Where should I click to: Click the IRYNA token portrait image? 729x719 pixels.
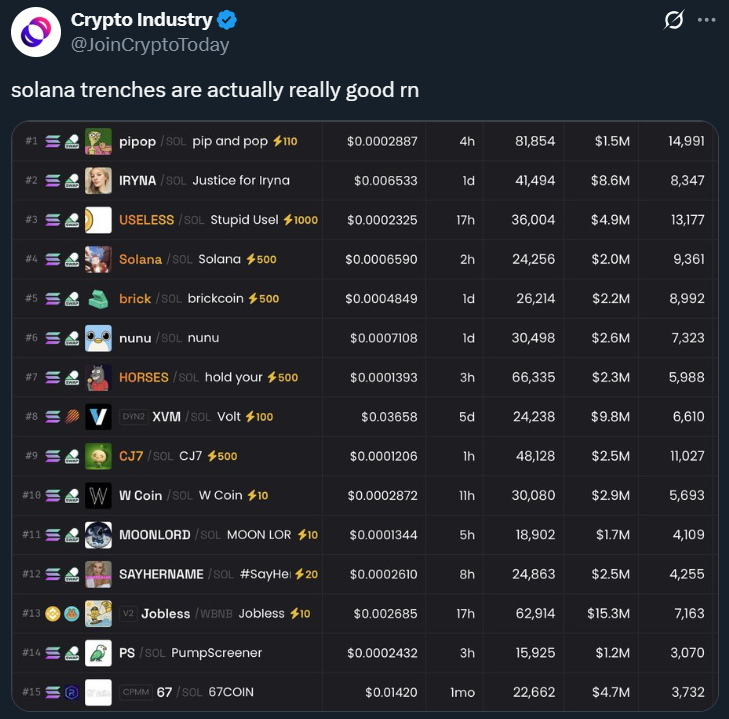98,180
